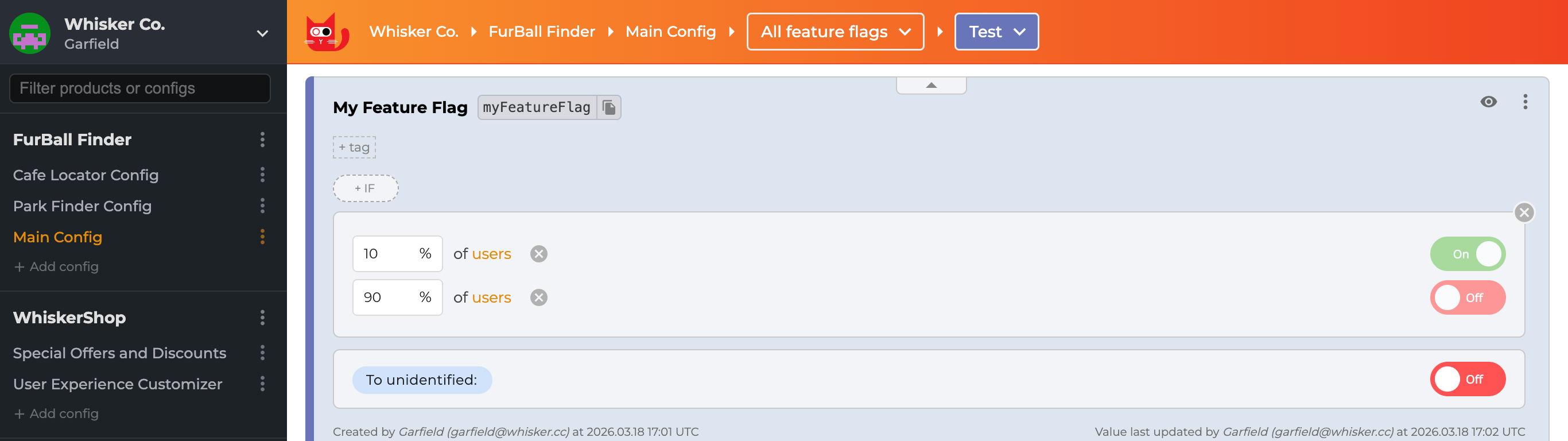Open the Test environment selector

click(996, 32)
